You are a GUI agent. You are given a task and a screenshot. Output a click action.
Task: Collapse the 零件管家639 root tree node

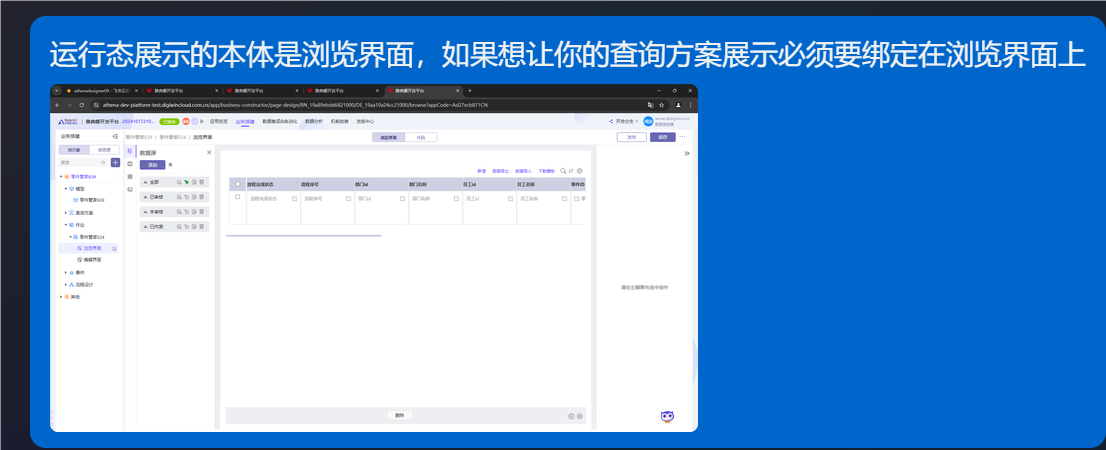[61, 176]
